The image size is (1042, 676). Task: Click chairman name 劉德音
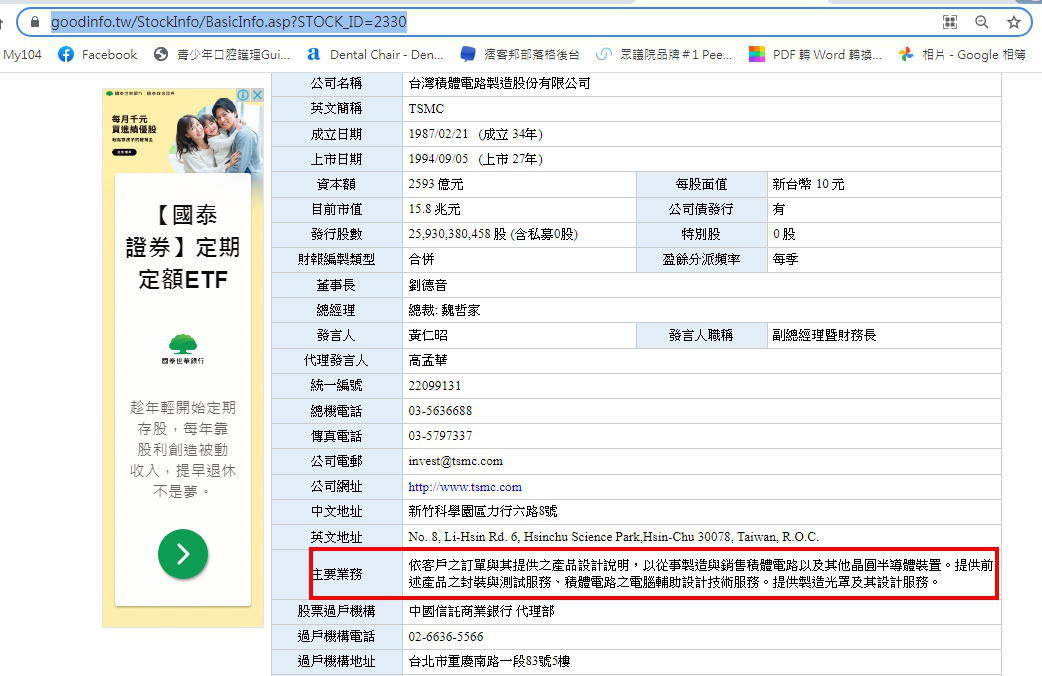coord(427,285)
